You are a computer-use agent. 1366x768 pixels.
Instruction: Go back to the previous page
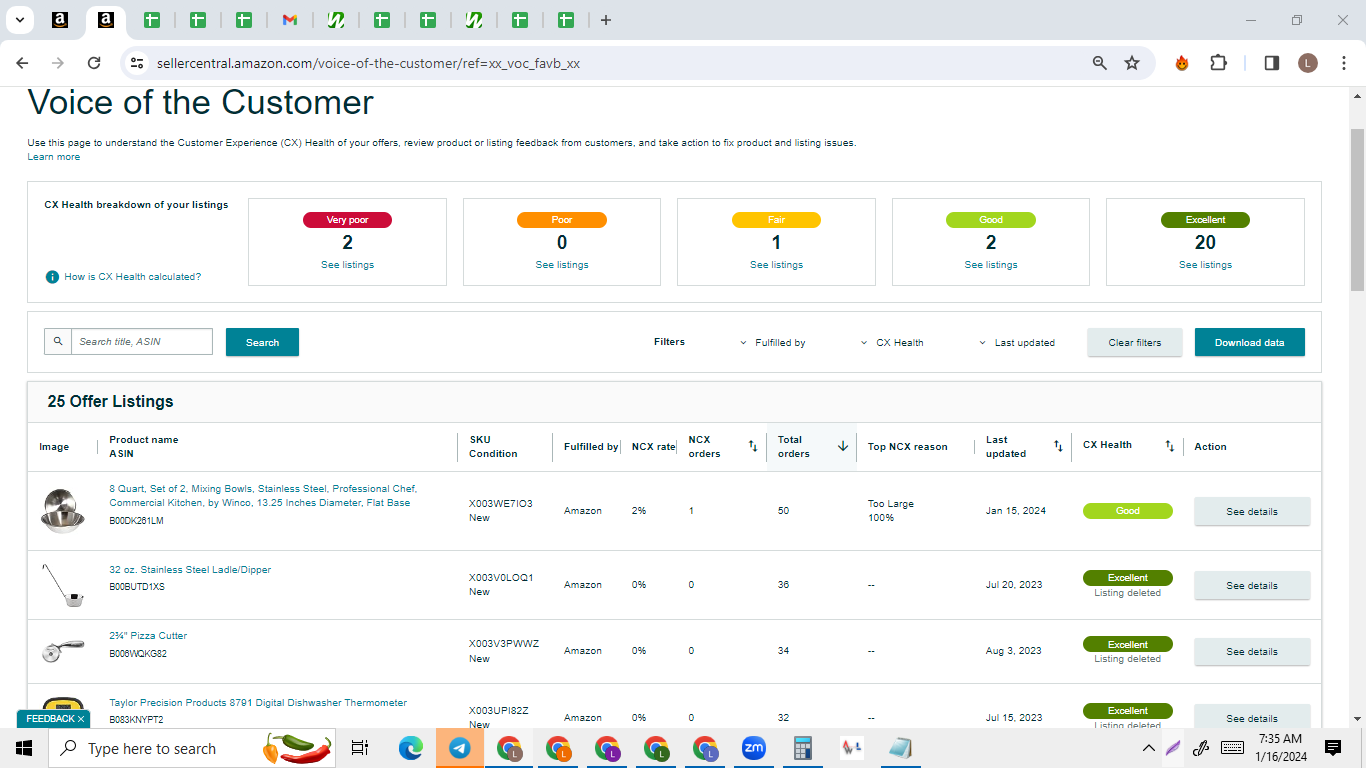coord(22,63)
